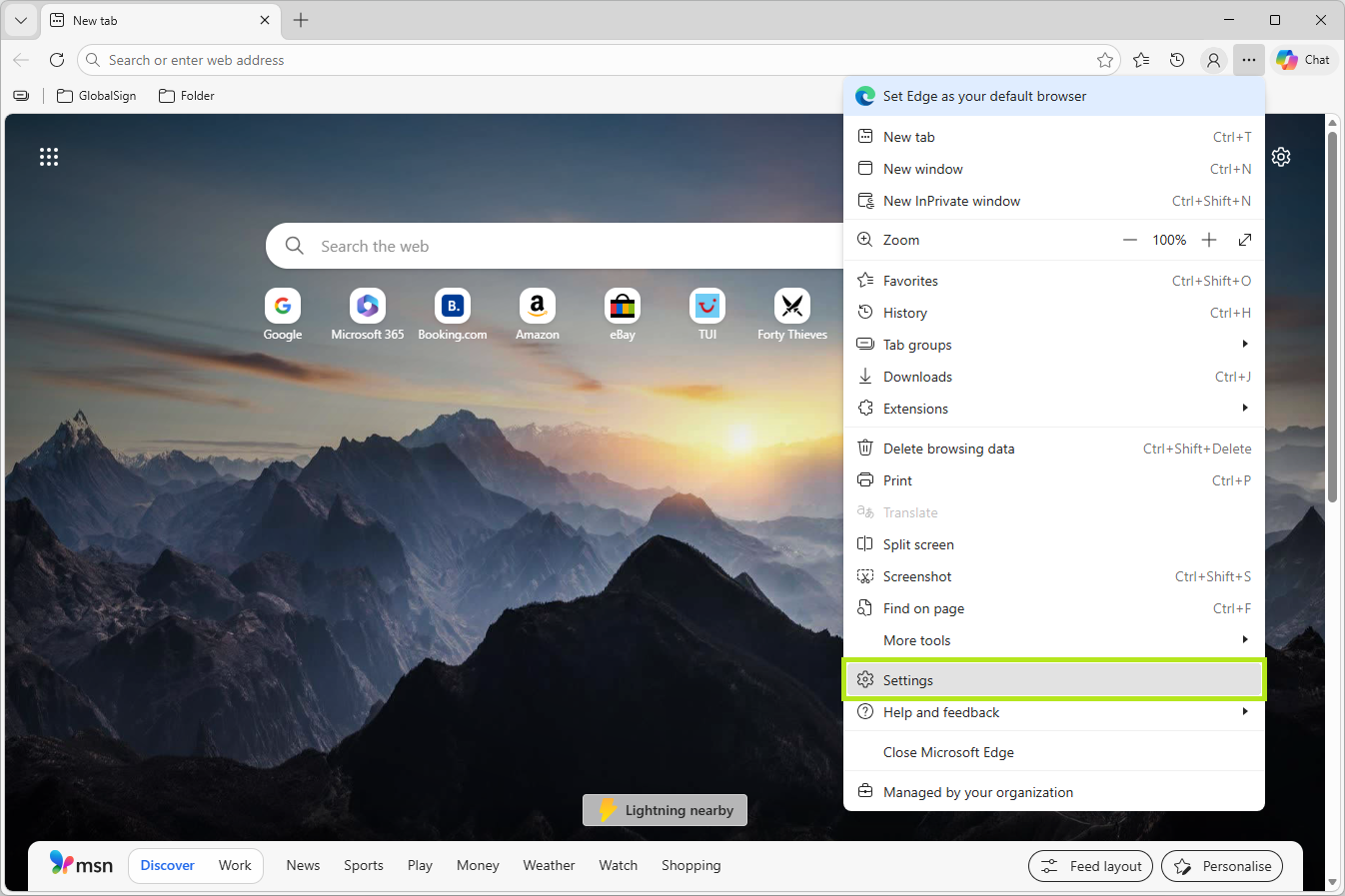
Task: Open the apps grid launcher icon
Action: [49, 157]
